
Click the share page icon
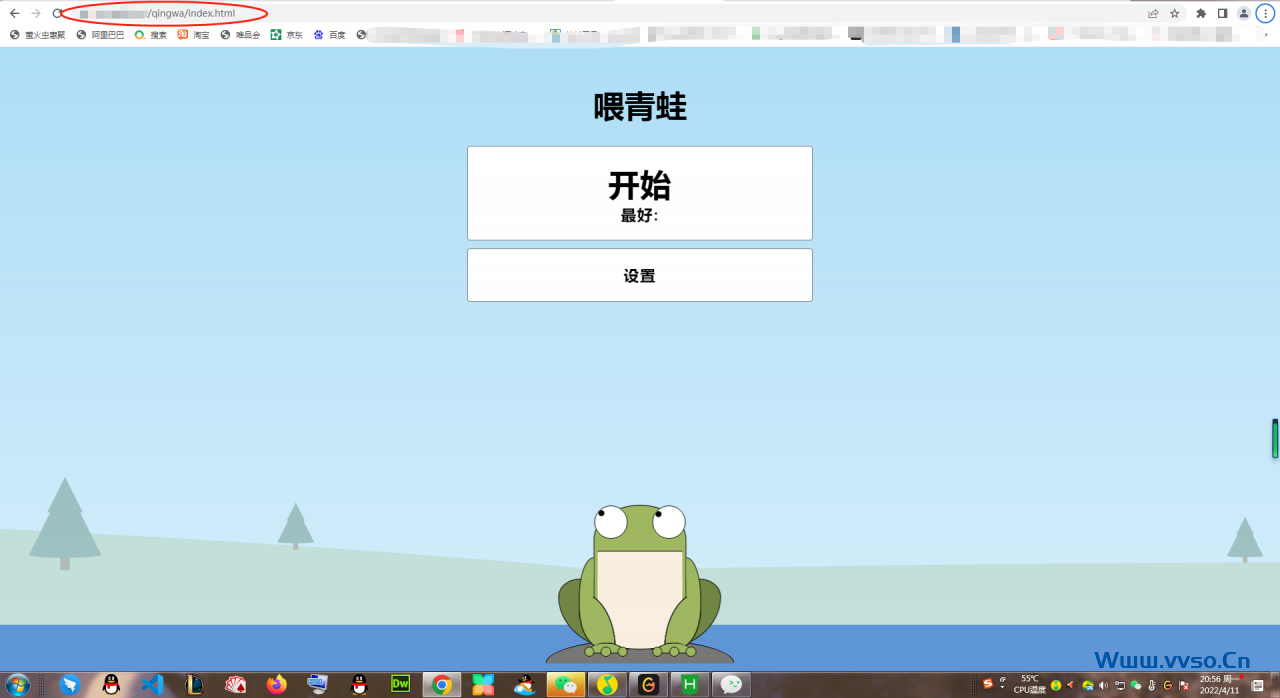[1153, 13]
